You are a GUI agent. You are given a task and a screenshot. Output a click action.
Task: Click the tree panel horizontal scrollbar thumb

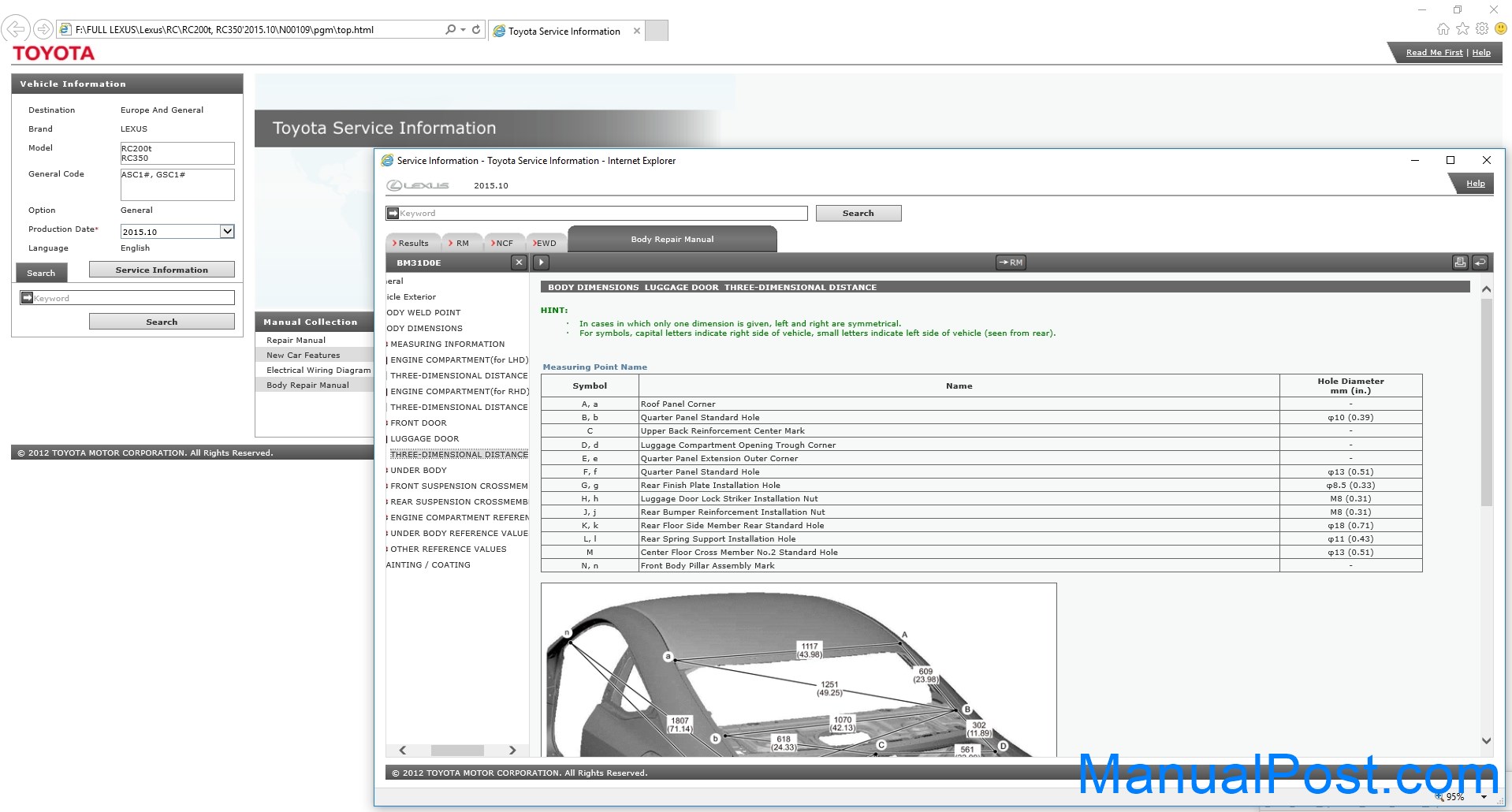tap(457, 751)
